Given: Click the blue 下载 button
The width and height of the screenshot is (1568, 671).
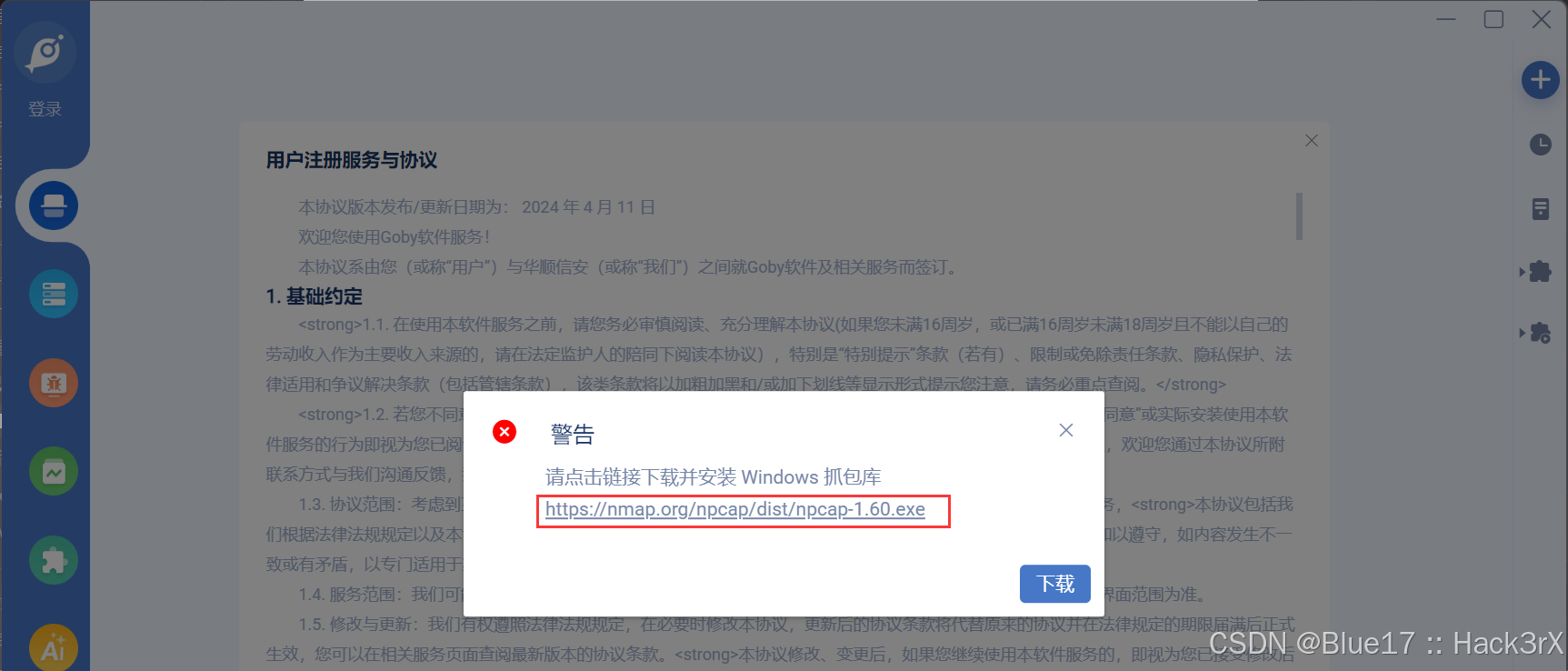Looking at the screenshot, I should click(x=1055, y=584).
